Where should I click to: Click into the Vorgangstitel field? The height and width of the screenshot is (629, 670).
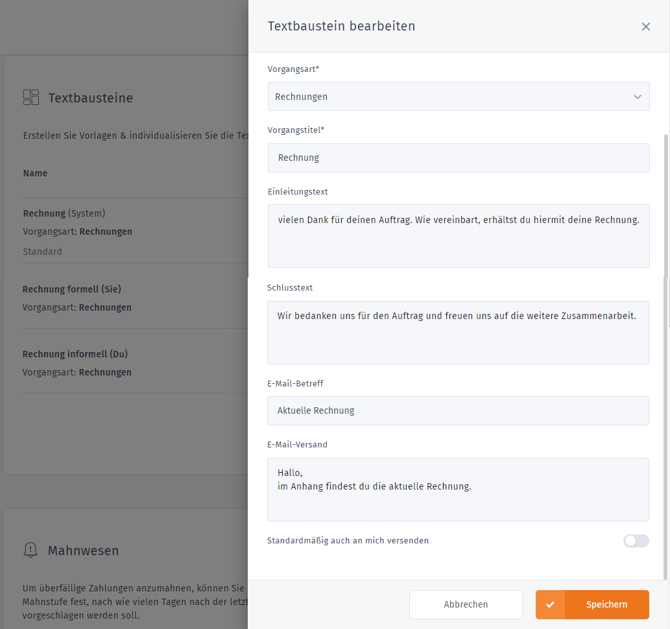coord(458,158)
